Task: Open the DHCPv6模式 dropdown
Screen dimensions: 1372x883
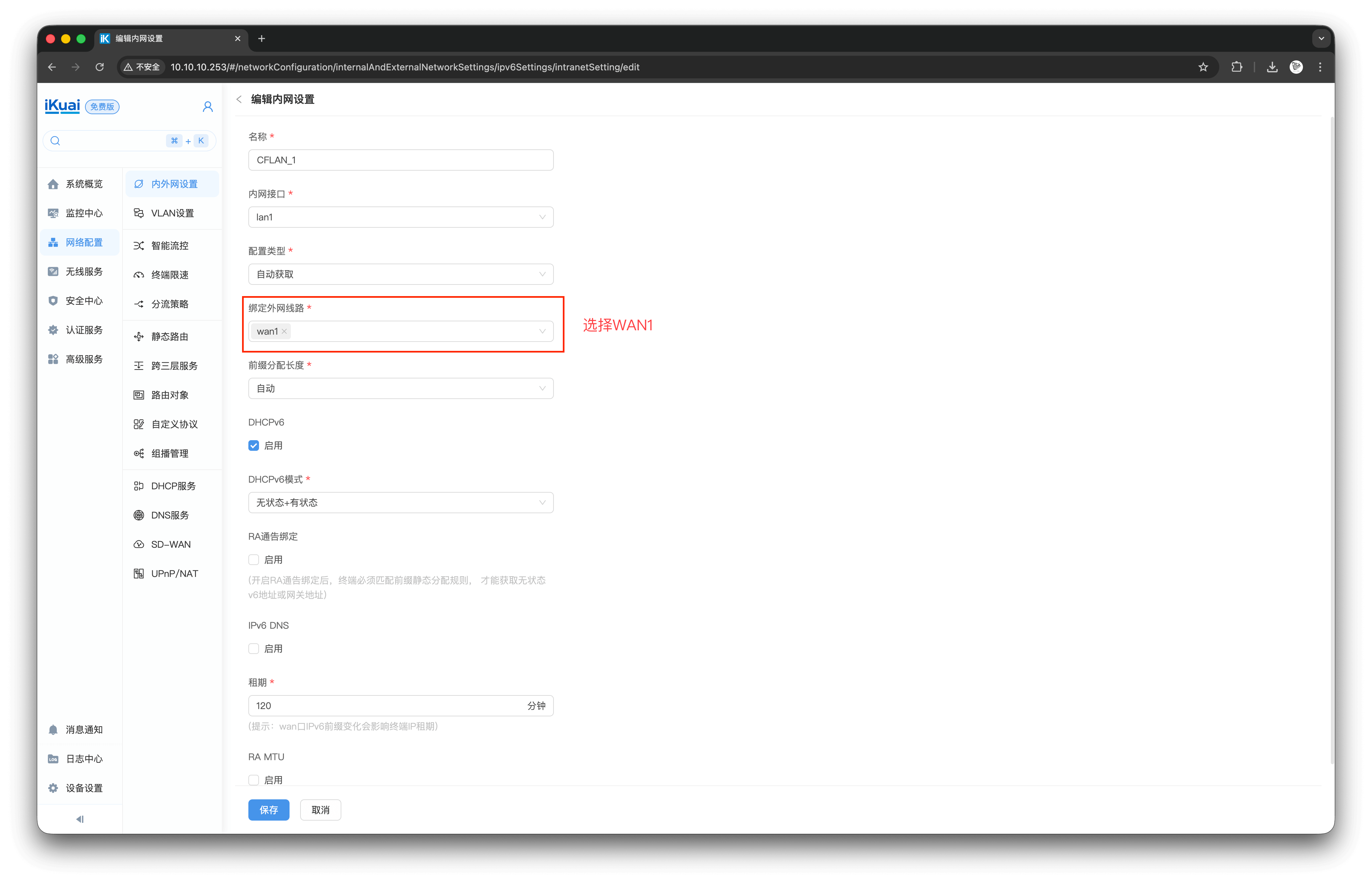Action: (x=400, y=503)
